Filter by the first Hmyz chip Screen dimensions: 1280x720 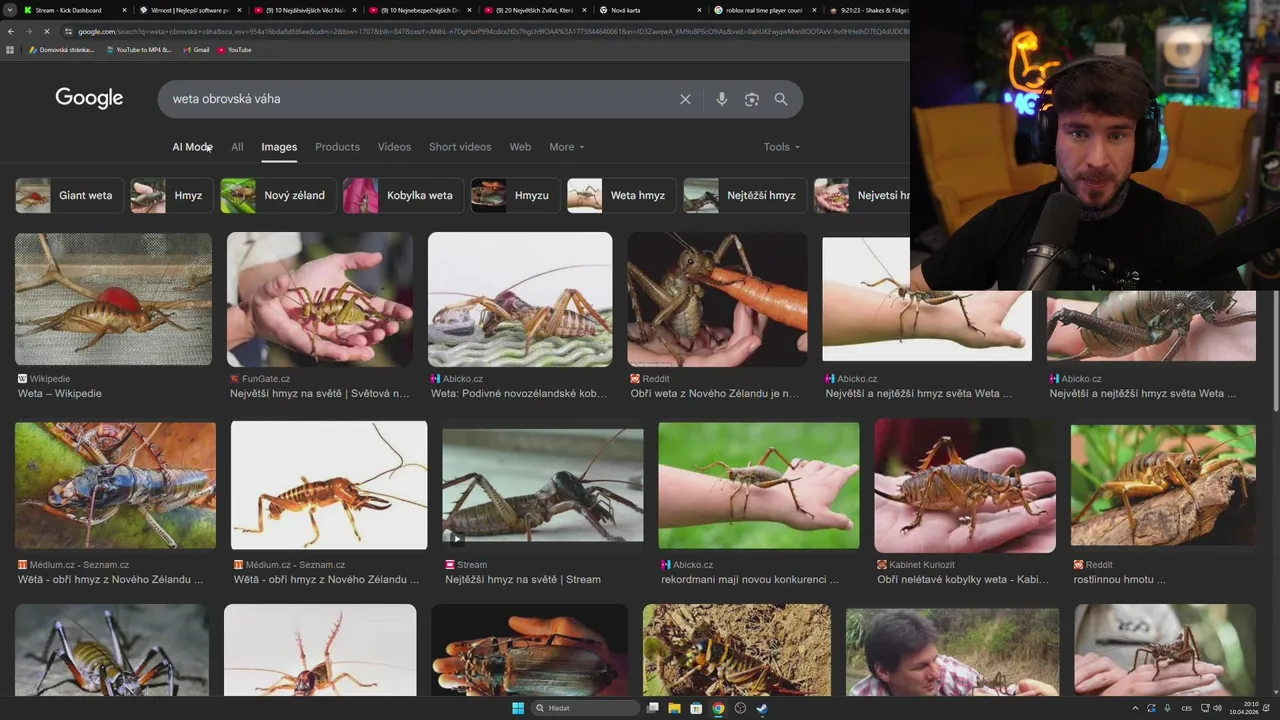click(172, 195)
